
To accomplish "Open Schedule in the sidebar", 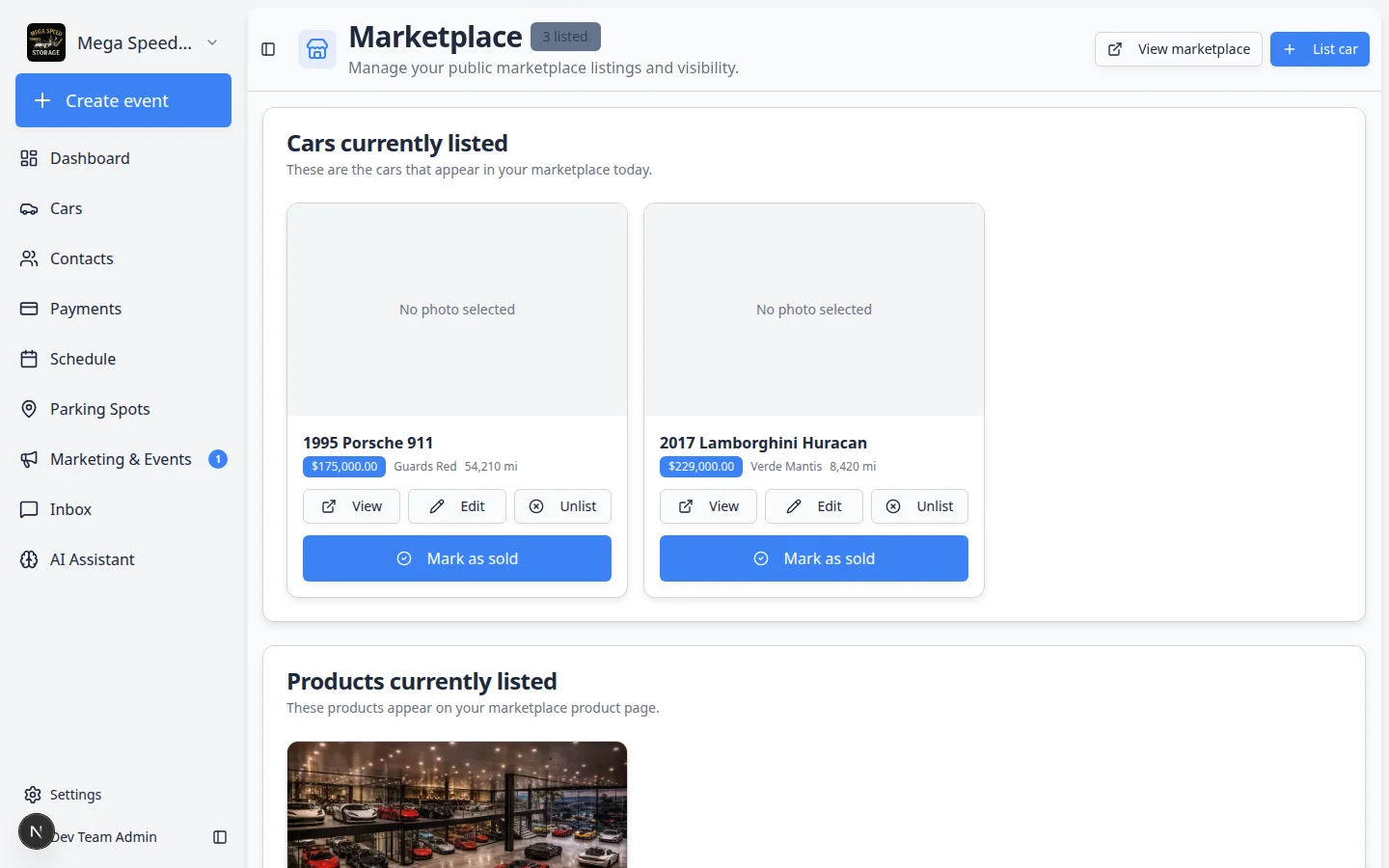I will click(x=123, y=359).
